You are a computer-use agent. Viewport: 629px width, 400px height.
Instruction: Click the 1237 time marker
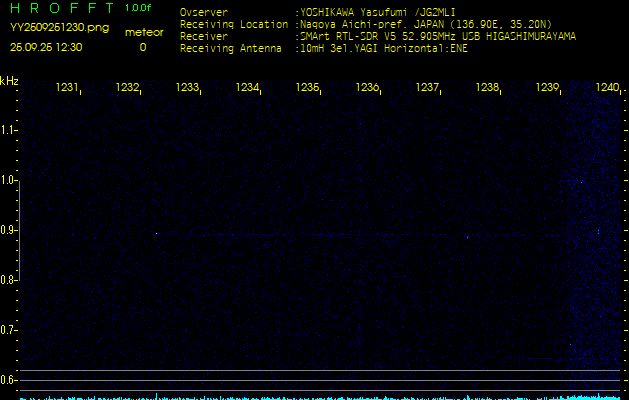coord(427,87)
